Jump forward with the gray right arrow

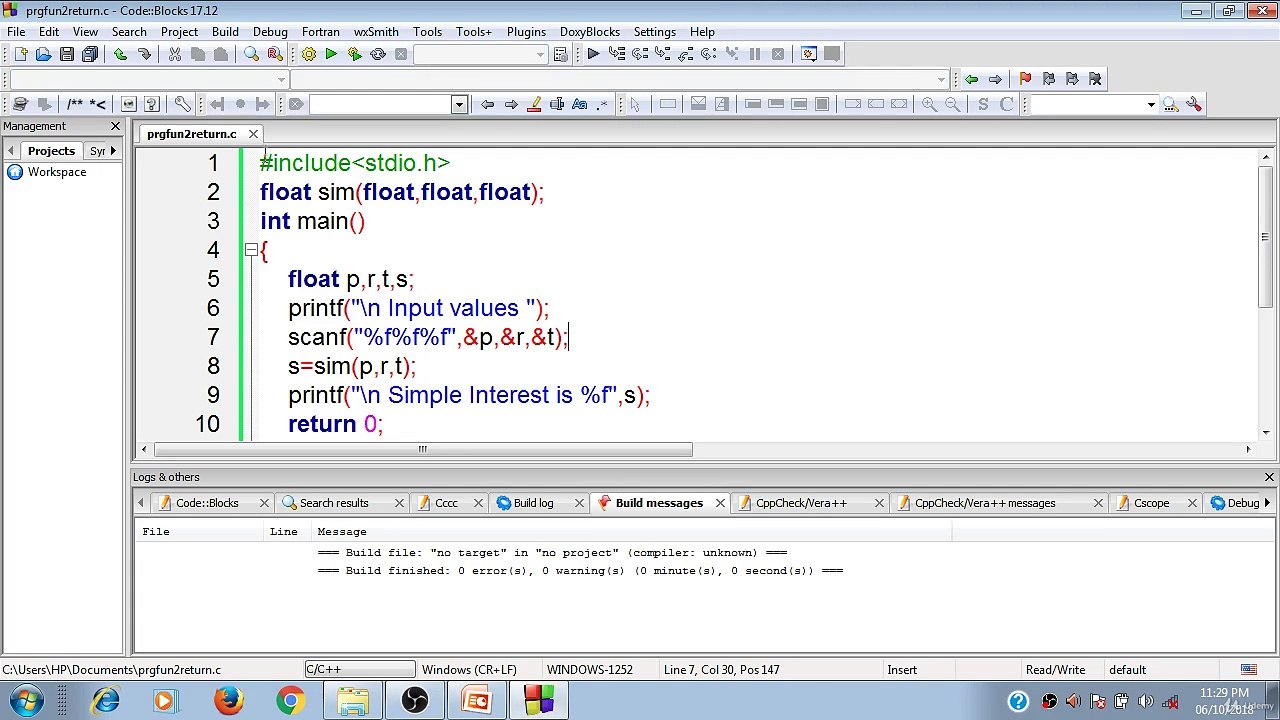coord(995,79)
